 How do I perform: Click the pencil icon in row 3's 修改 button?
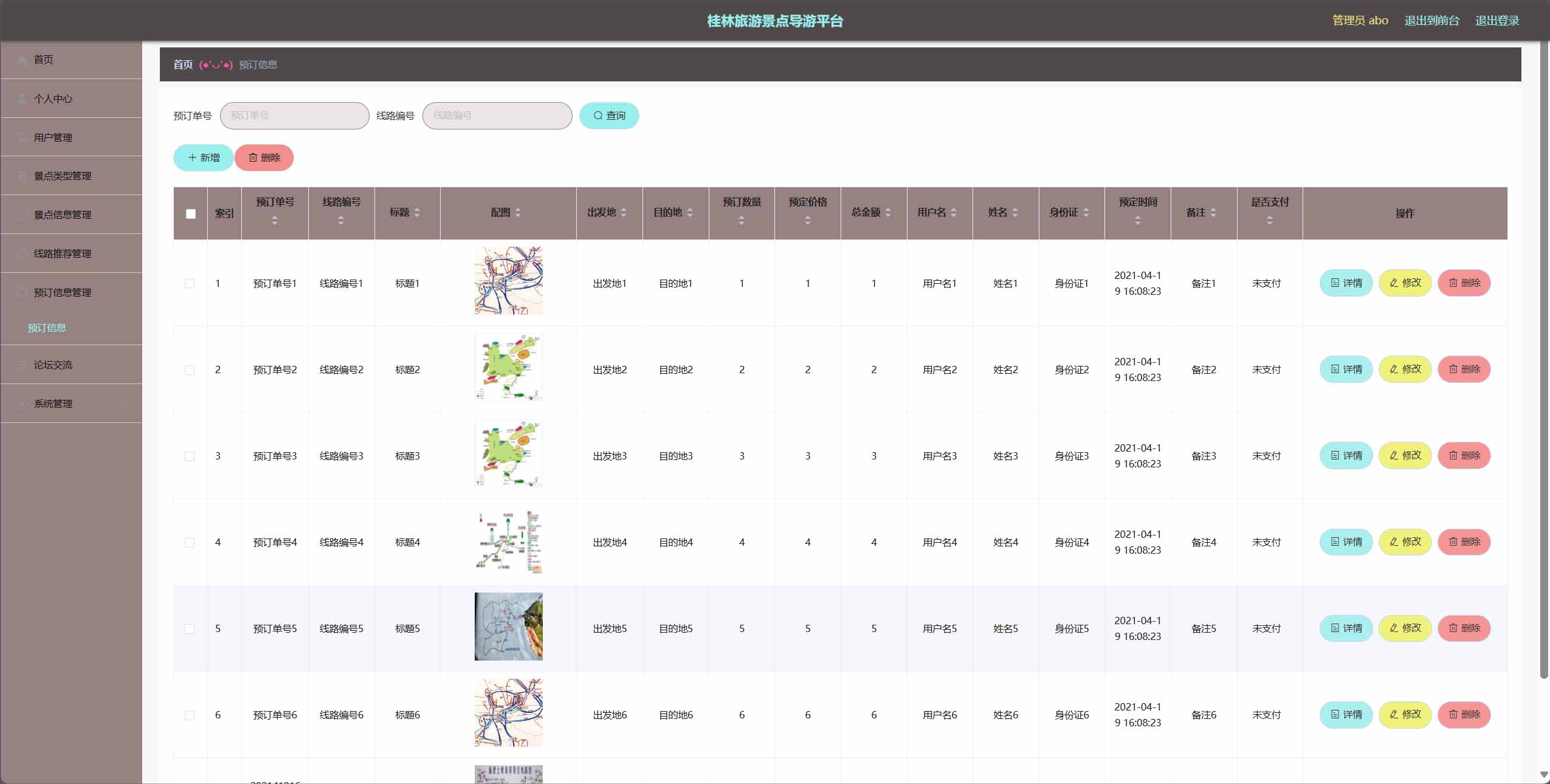point(1394,456)
